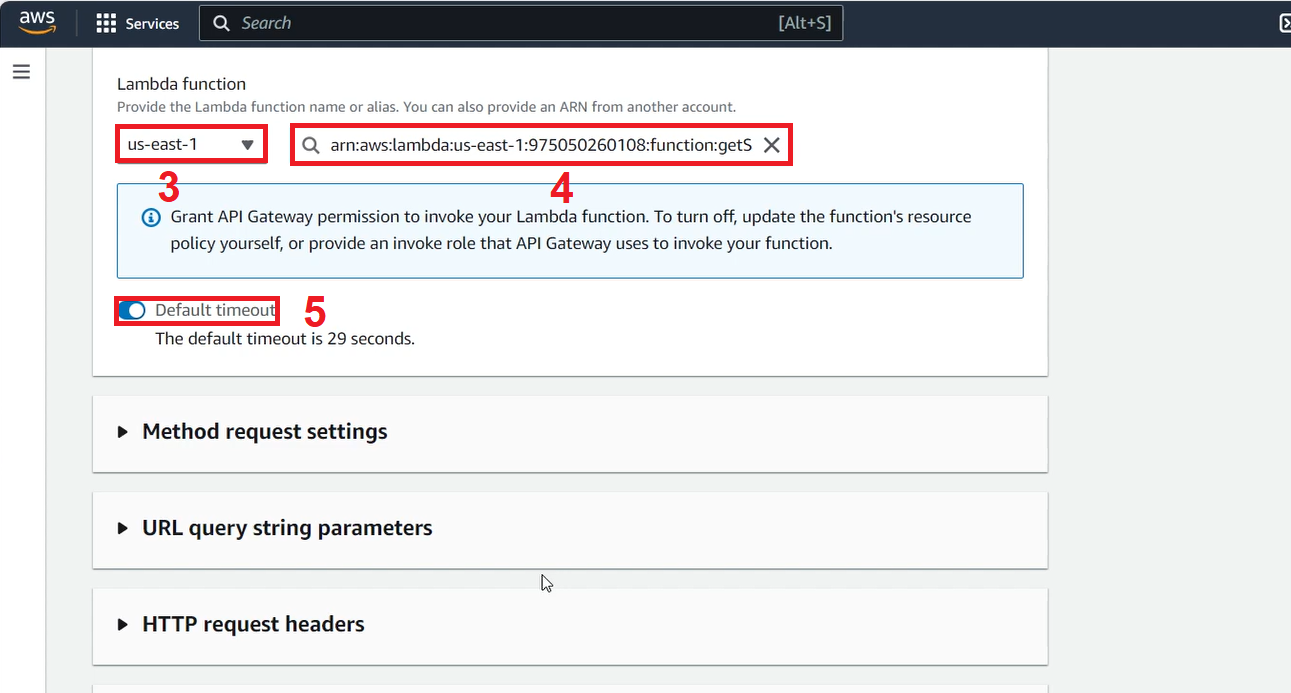Click the magnifier icon inside the ARN field

pyautogui.click(x=311, y=145)
